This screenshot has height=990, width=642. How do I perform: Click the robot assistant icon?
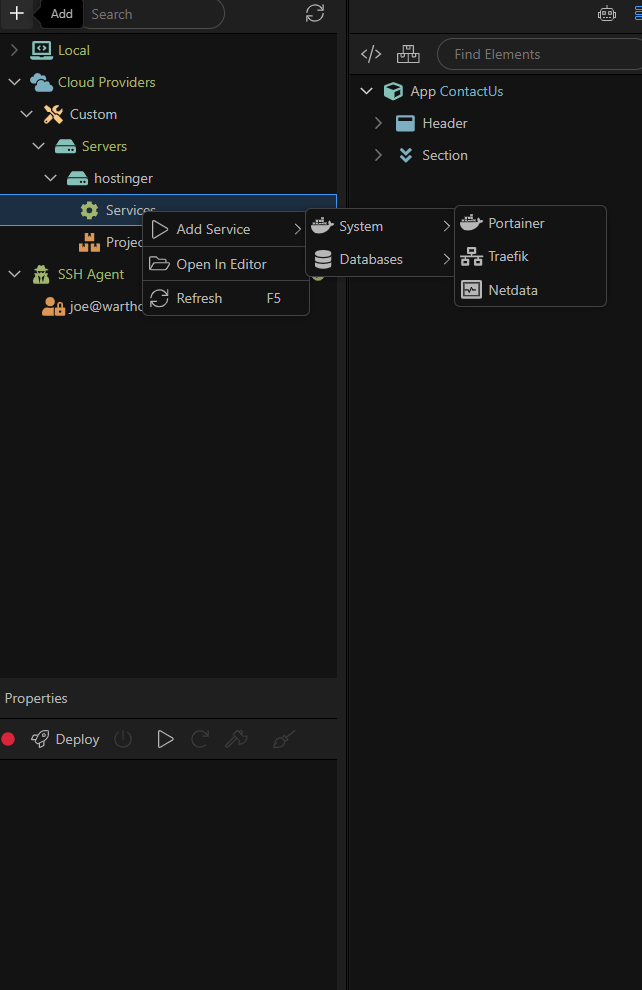(607, 13)
